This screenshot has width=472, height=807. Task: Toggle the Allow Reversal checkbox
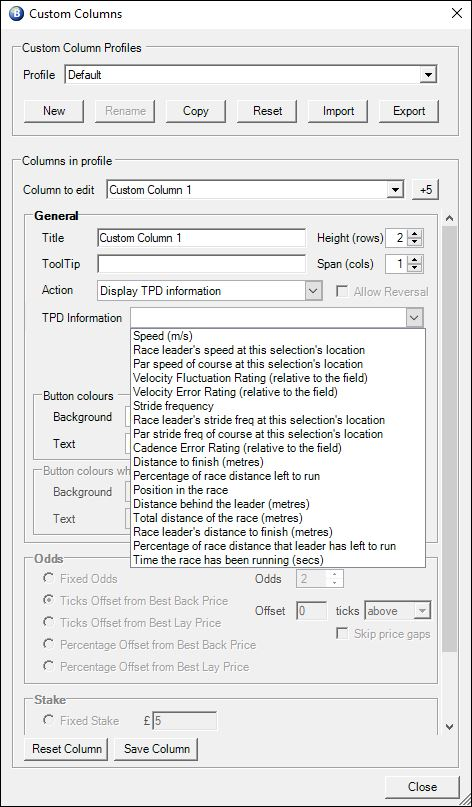coord(341,291)
